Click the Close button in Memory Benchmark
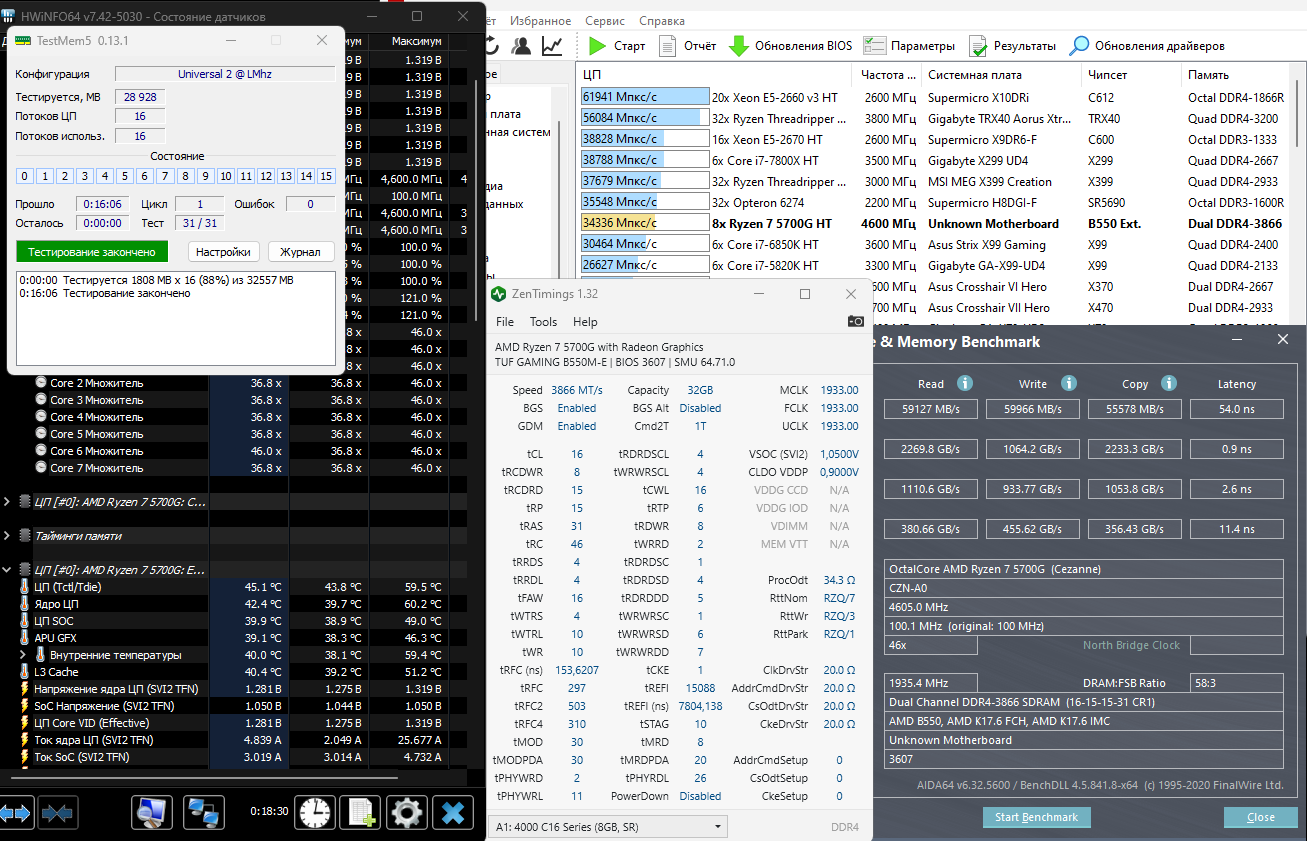 tap(1261, 817)
